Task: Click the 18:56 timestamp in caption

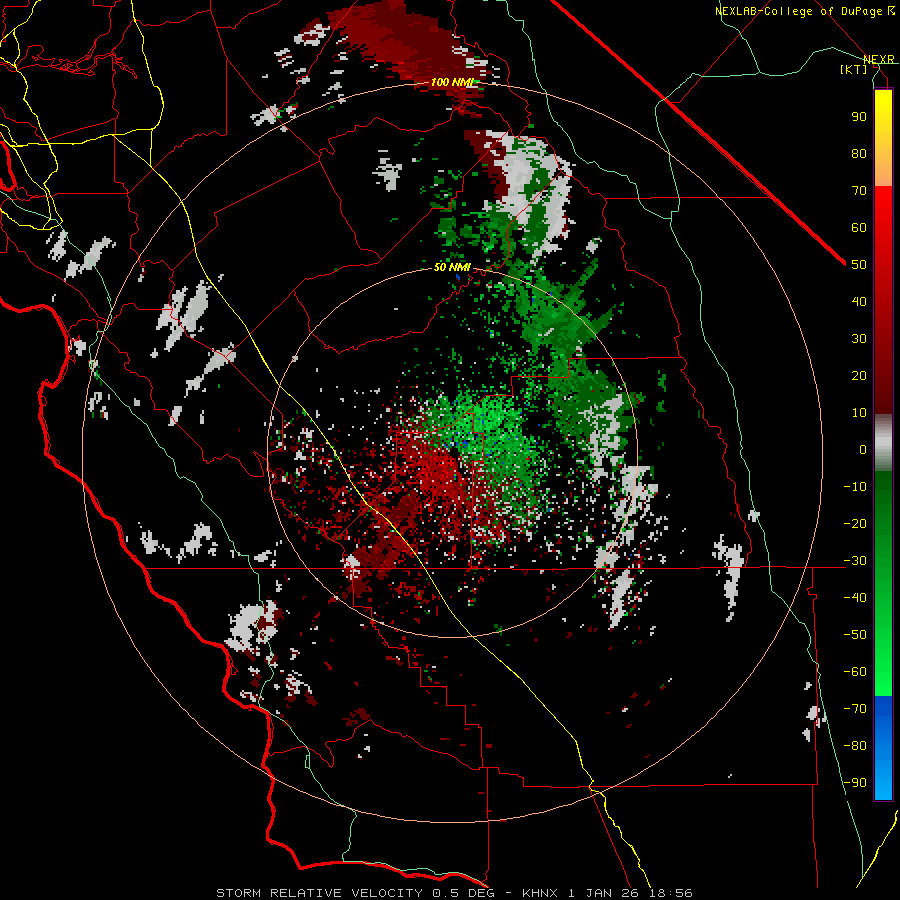Action: coord(672,893)
